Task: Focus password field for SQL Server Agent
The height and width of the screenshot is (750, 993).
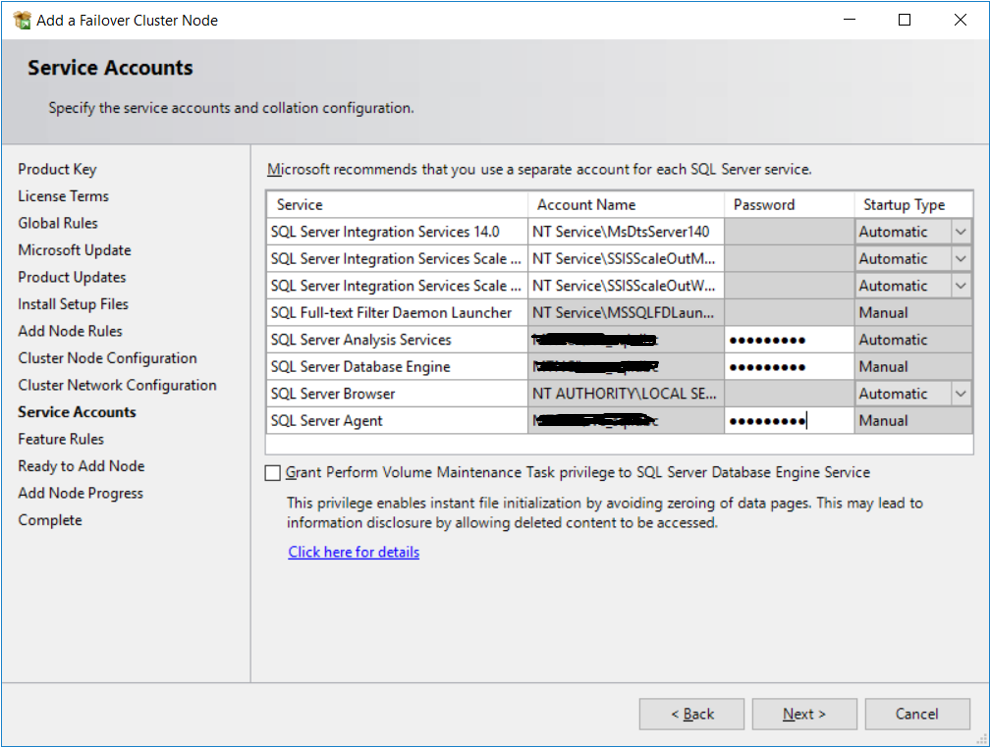Action: pos(789,421)
